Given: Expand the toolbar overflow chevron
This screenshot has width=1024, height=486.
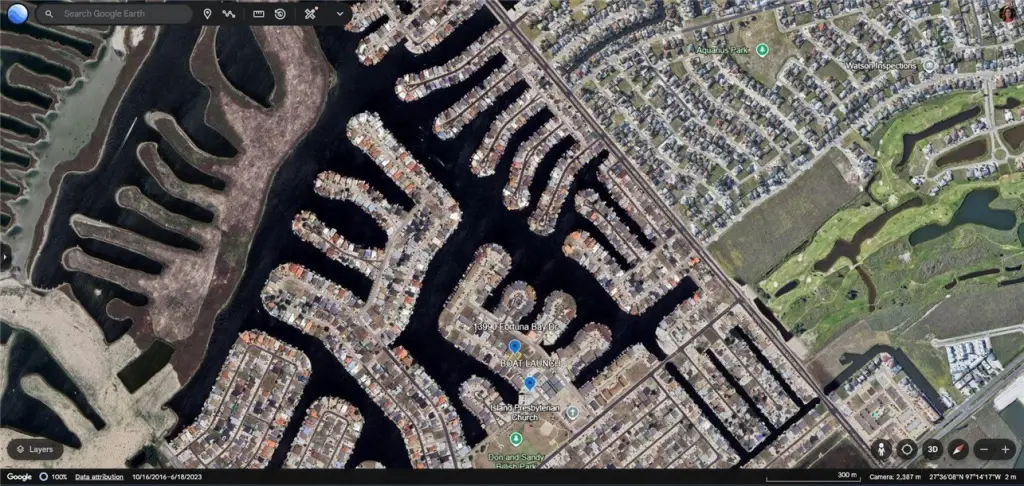Looking at the screenshot, I should 340,14.
